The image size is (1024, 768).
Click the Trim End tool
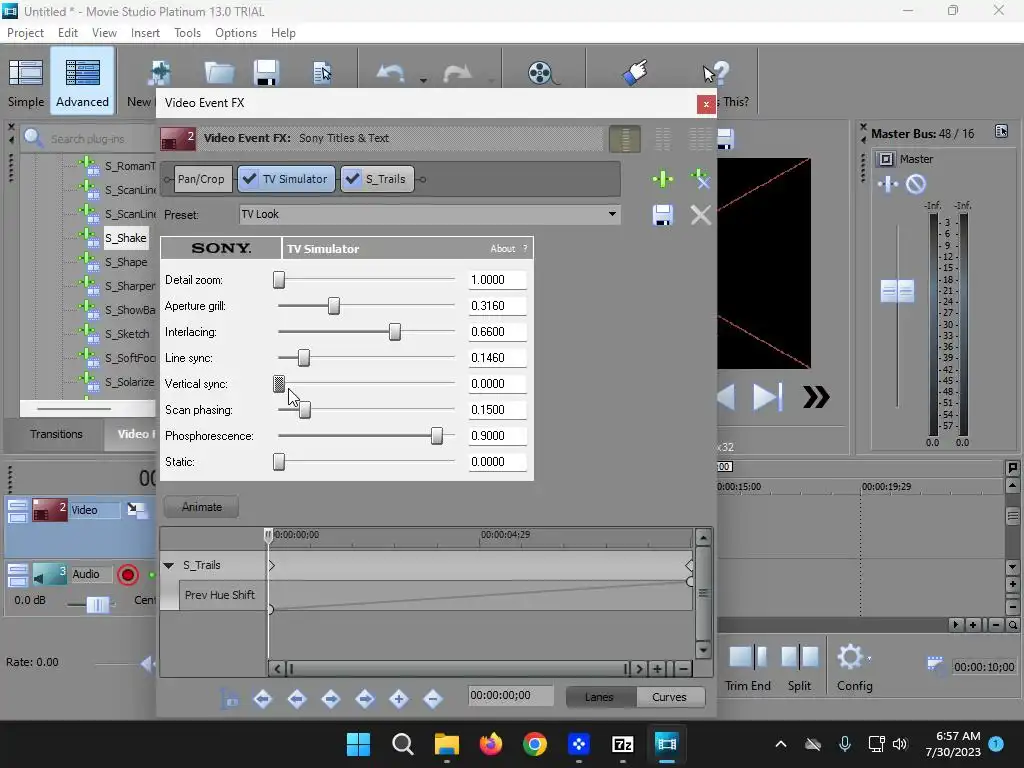(x=748, y=667)
